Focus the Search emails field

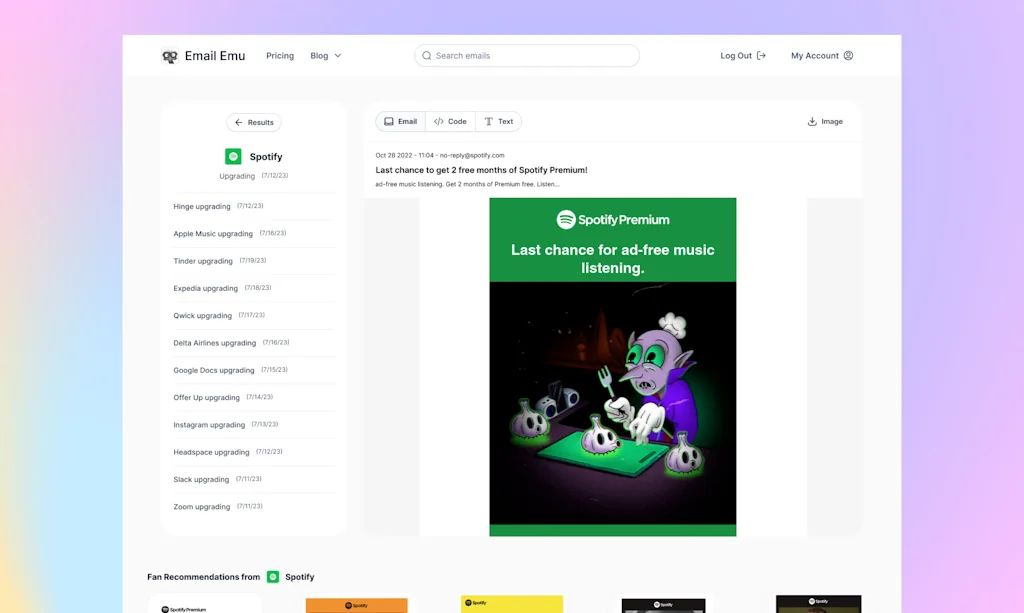530,56
